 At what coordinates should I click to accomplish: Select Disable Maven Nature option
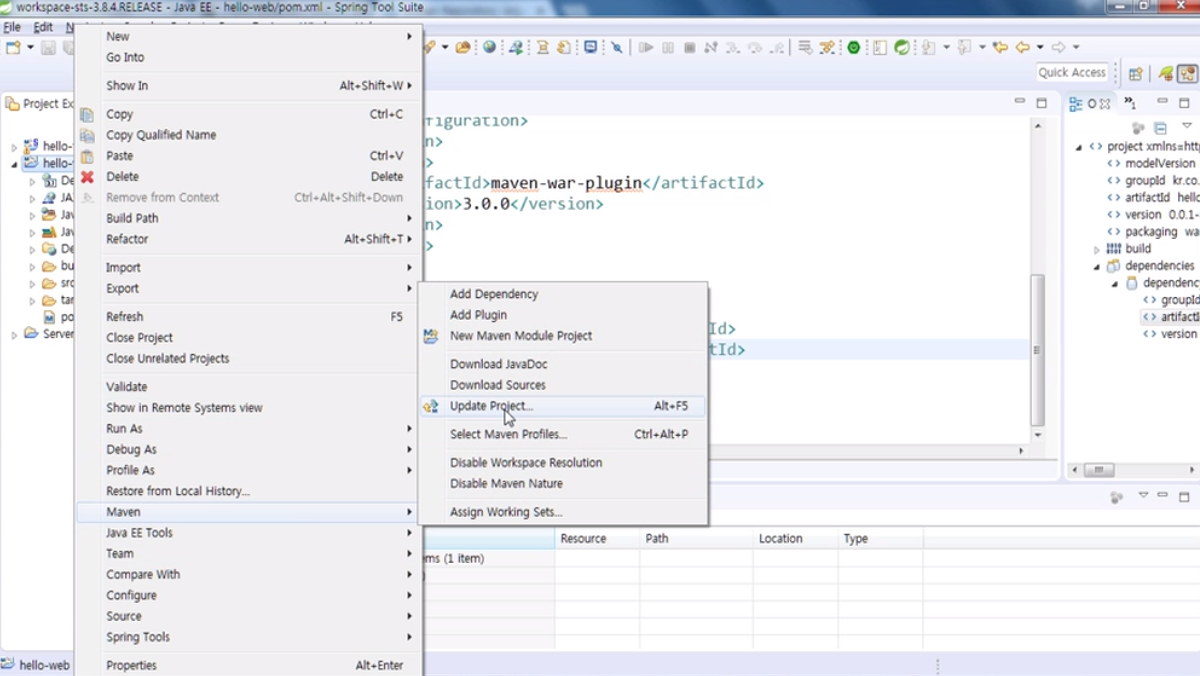[x=563, y=483]
